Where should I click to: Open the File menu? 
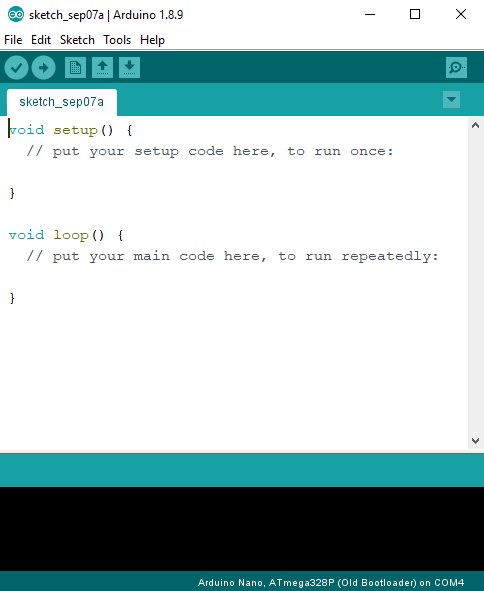pos(13,40)
